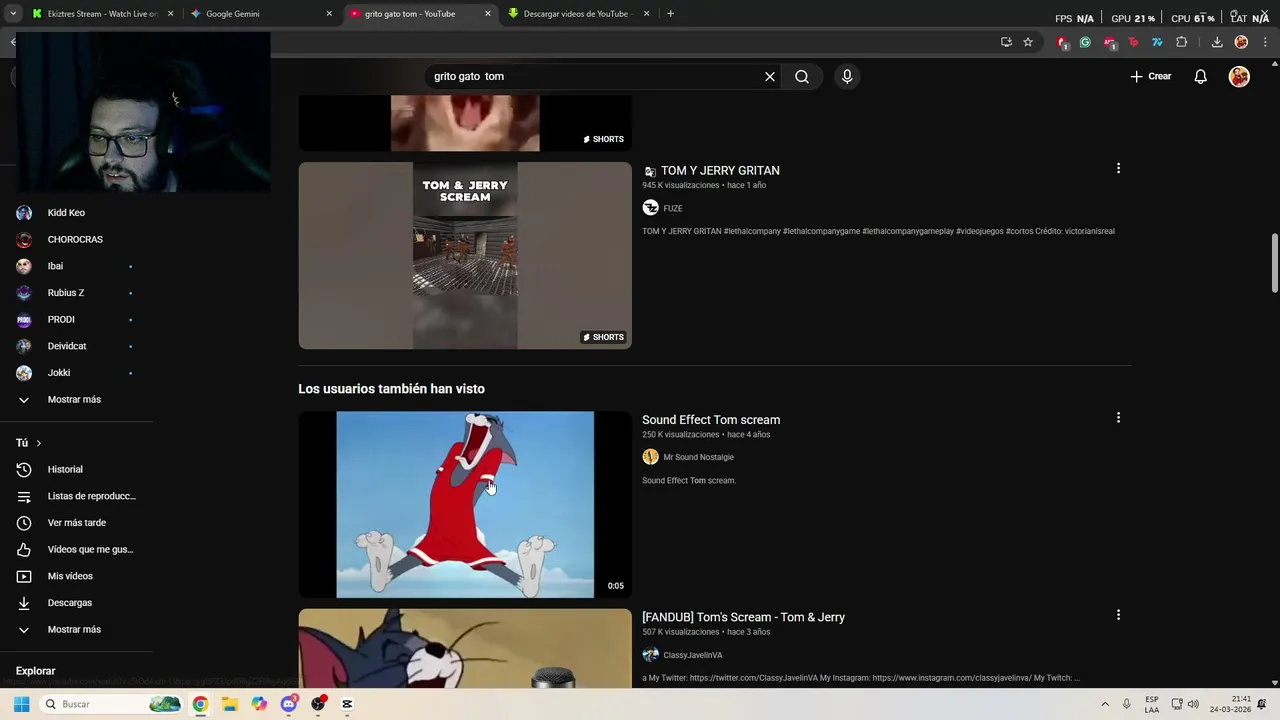Click the page vertical scrollbar thumb
This screenshot has width=1280, height=720.
(1274, 264)
